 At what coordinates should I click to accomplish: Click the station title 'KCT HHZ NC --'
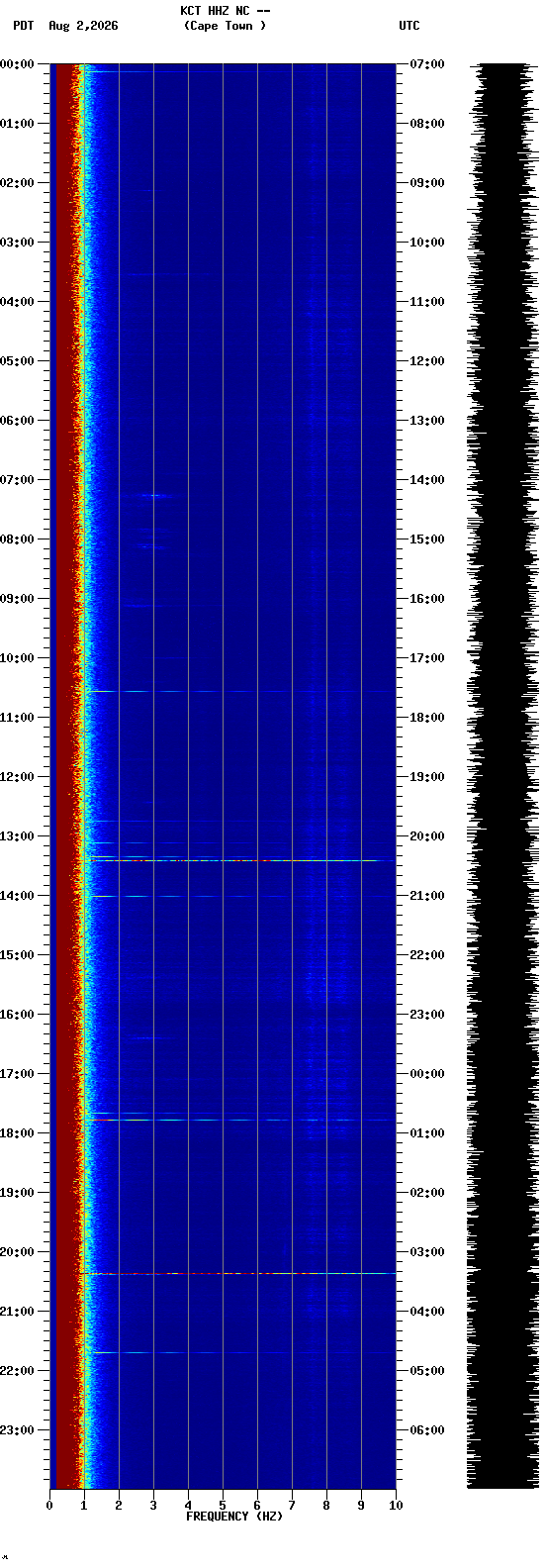click(225, 11)
